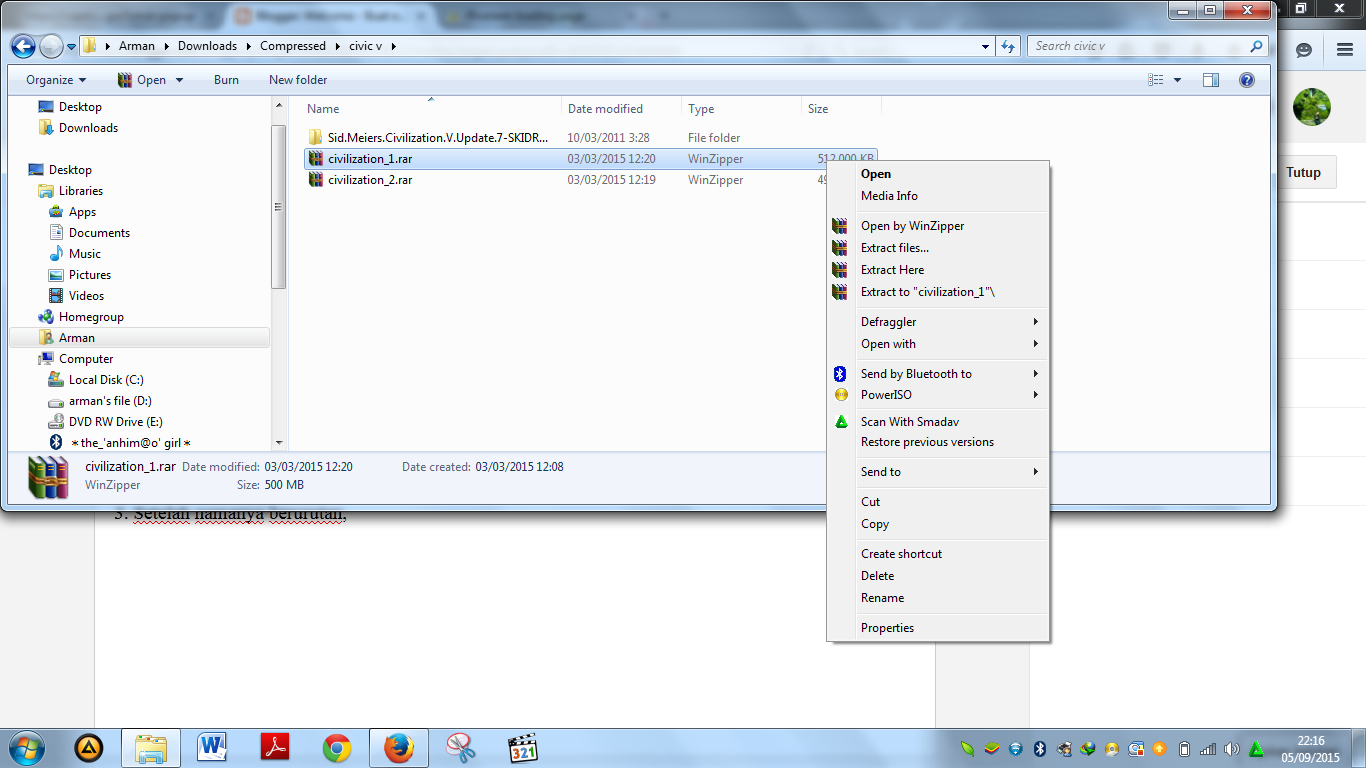
Task: Open Microsoft Word from the taskbar
Action: (213, 748)
